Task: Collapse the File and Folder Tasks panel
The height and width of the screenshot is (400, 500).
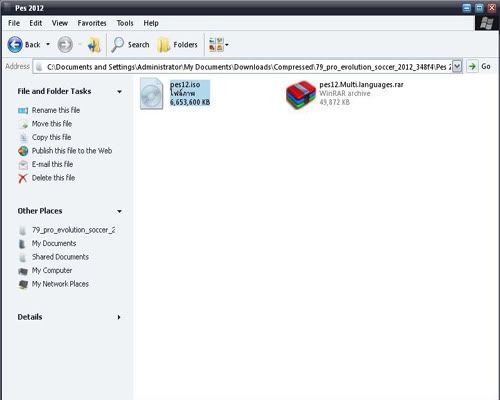Action: click(x=119, y=91)
